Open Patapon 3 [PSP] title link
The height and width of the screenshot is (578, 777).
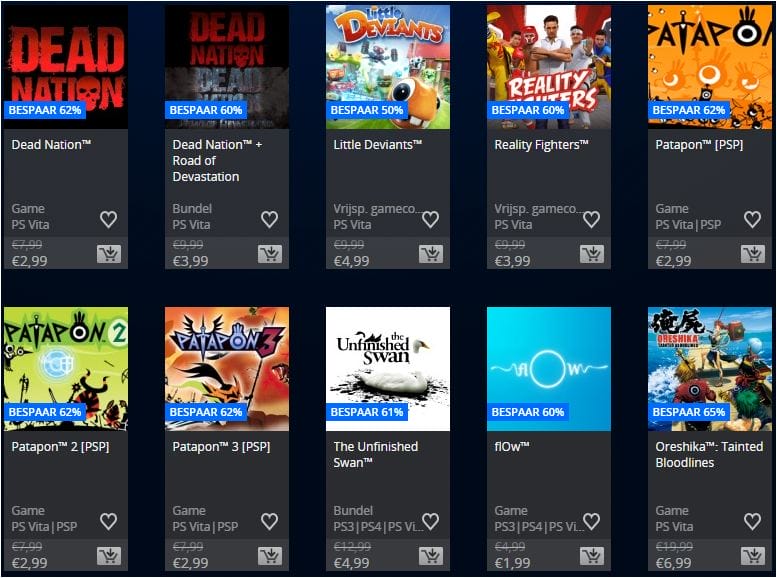click(x=221, y=447)
